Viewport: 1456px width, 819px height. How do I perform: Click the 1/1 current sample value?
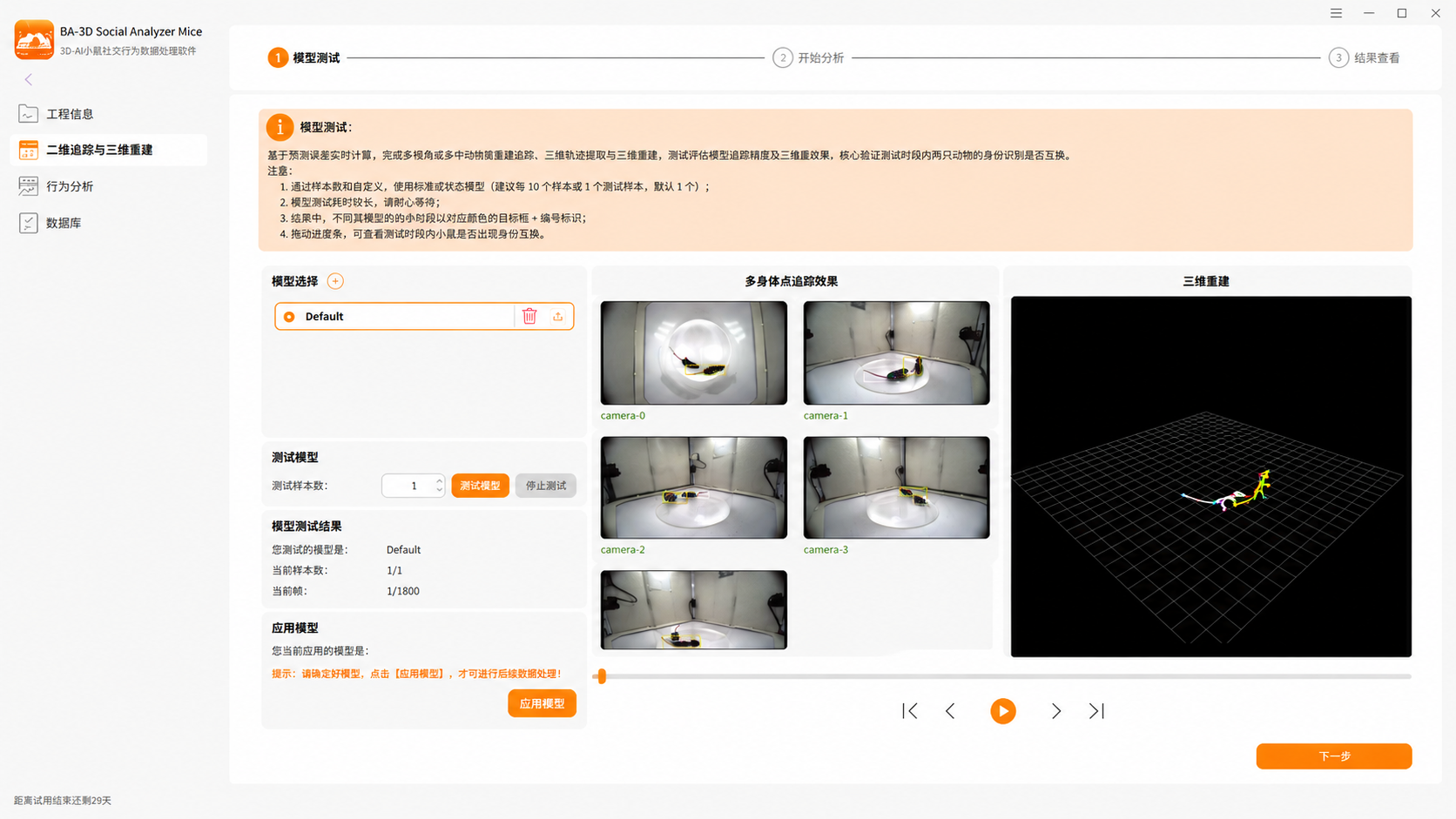pos(394,570)
